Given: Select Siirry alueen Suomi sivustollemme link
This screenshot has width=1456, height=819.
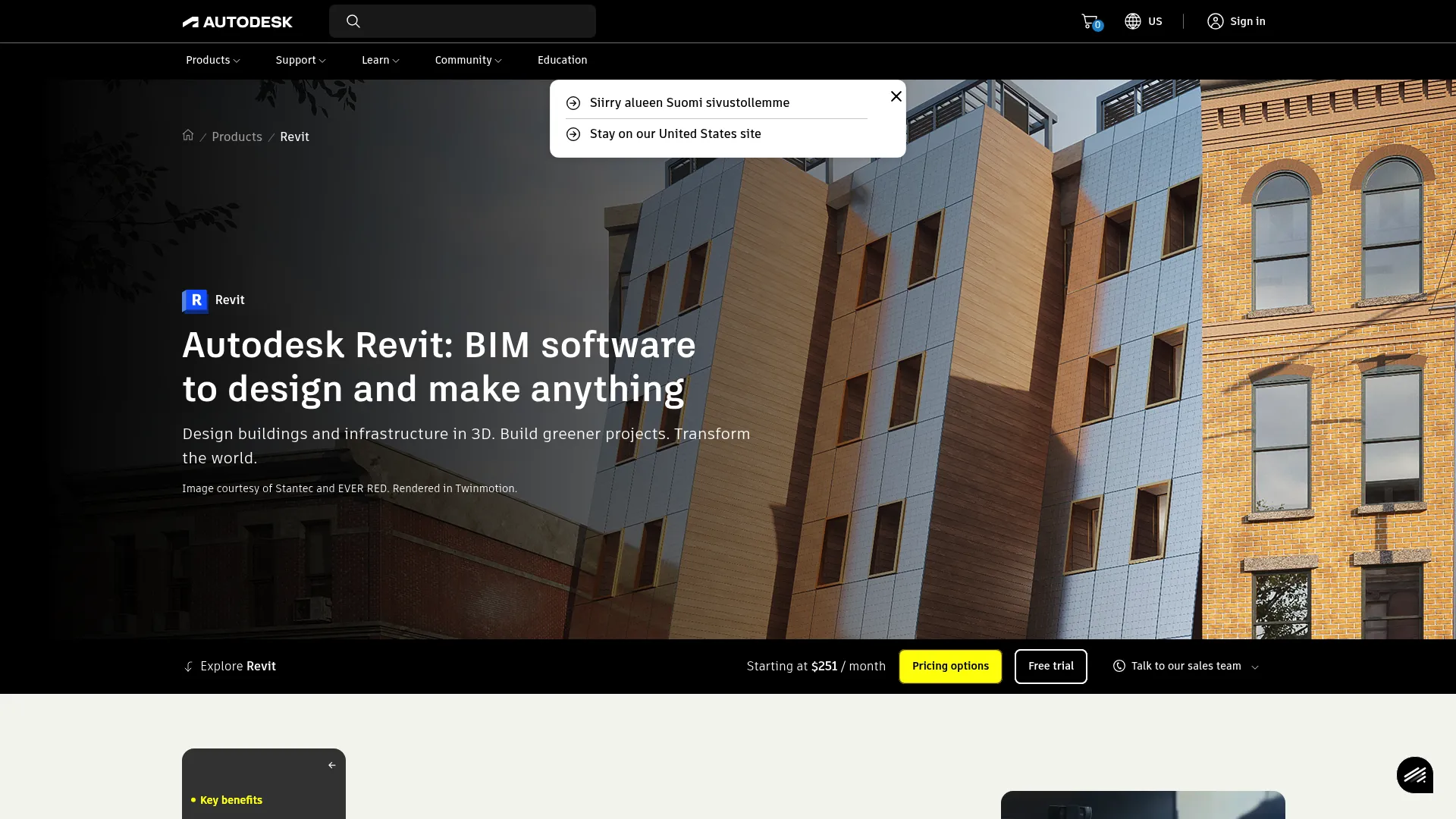Looking at the screenshot, I should point(689,103).
